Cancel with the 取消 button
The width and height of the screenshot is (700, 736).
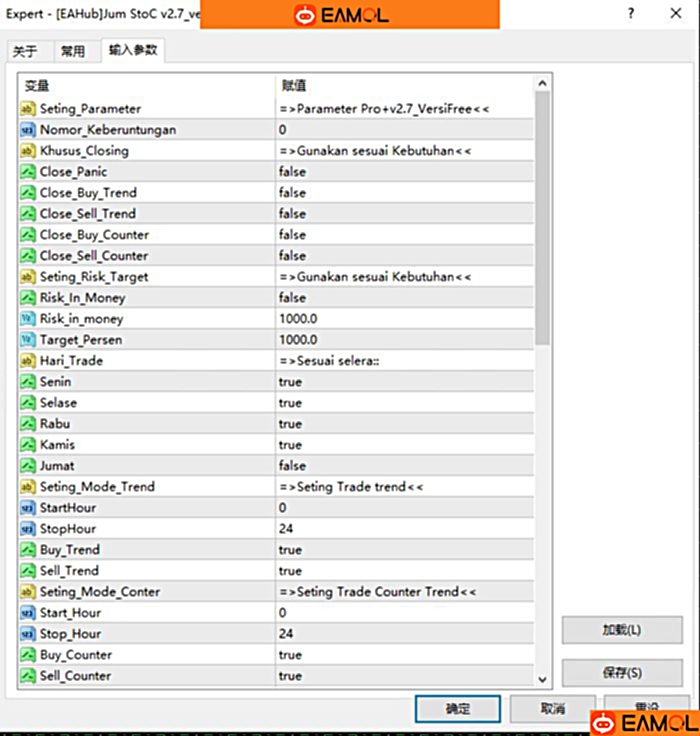point(553,709)
